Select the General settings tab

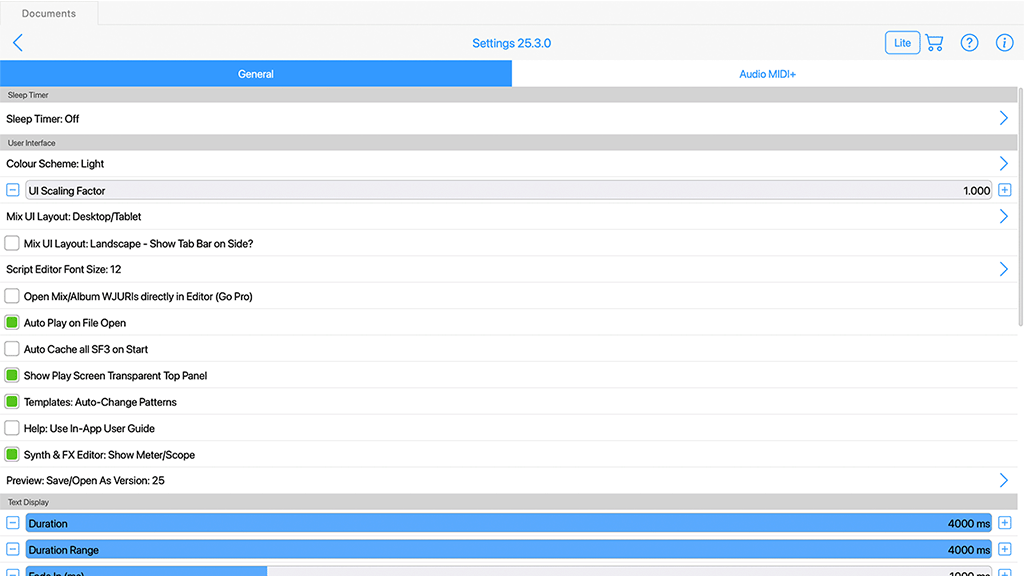(256, 74)
